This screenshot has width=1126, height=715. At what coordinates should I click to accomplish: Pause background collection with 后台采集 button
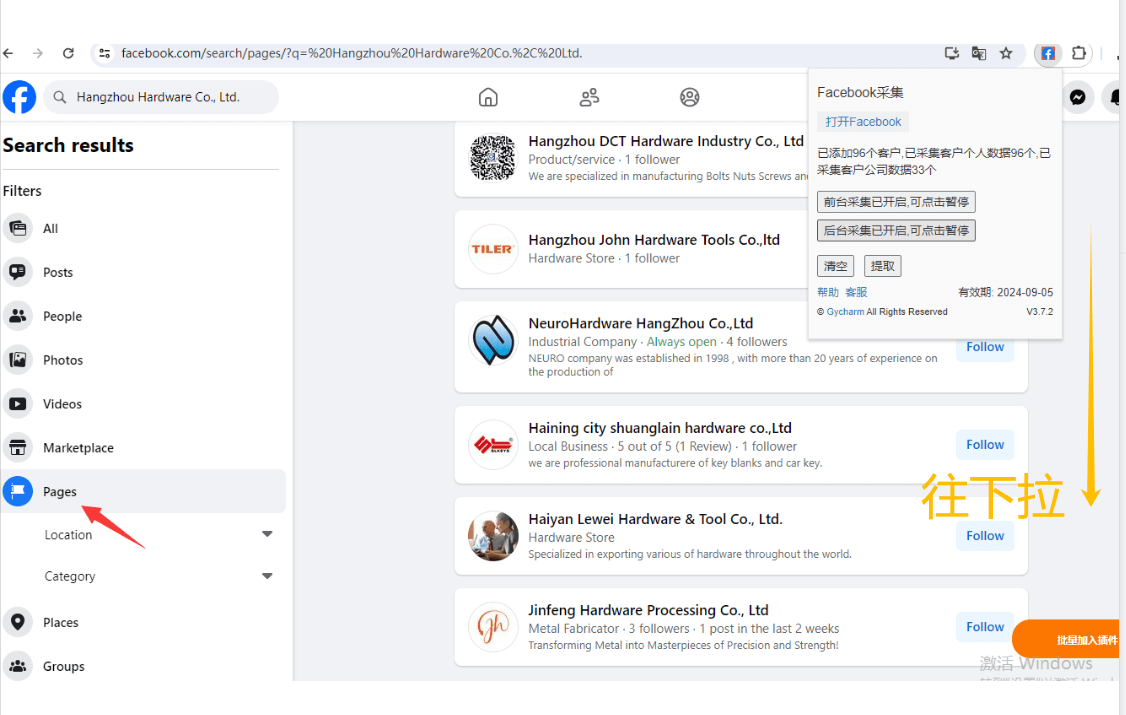coord(896,230)
